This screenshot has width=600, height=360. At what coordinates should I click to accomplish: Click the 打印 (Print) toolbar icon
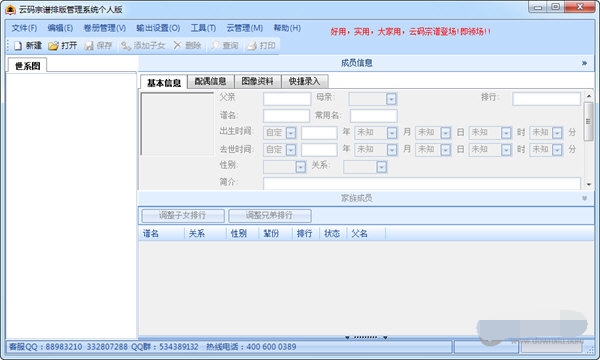click(x=252, y=46)
